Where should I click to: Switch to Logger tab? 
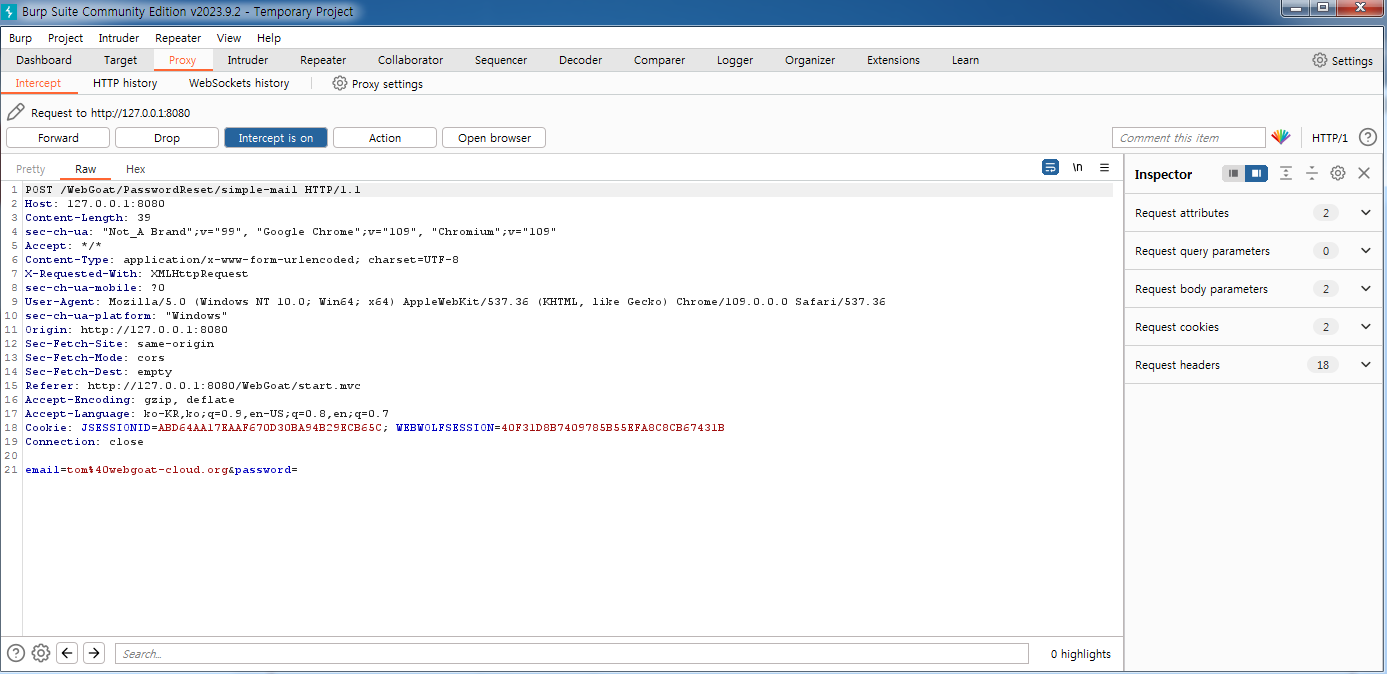point(735,60)
